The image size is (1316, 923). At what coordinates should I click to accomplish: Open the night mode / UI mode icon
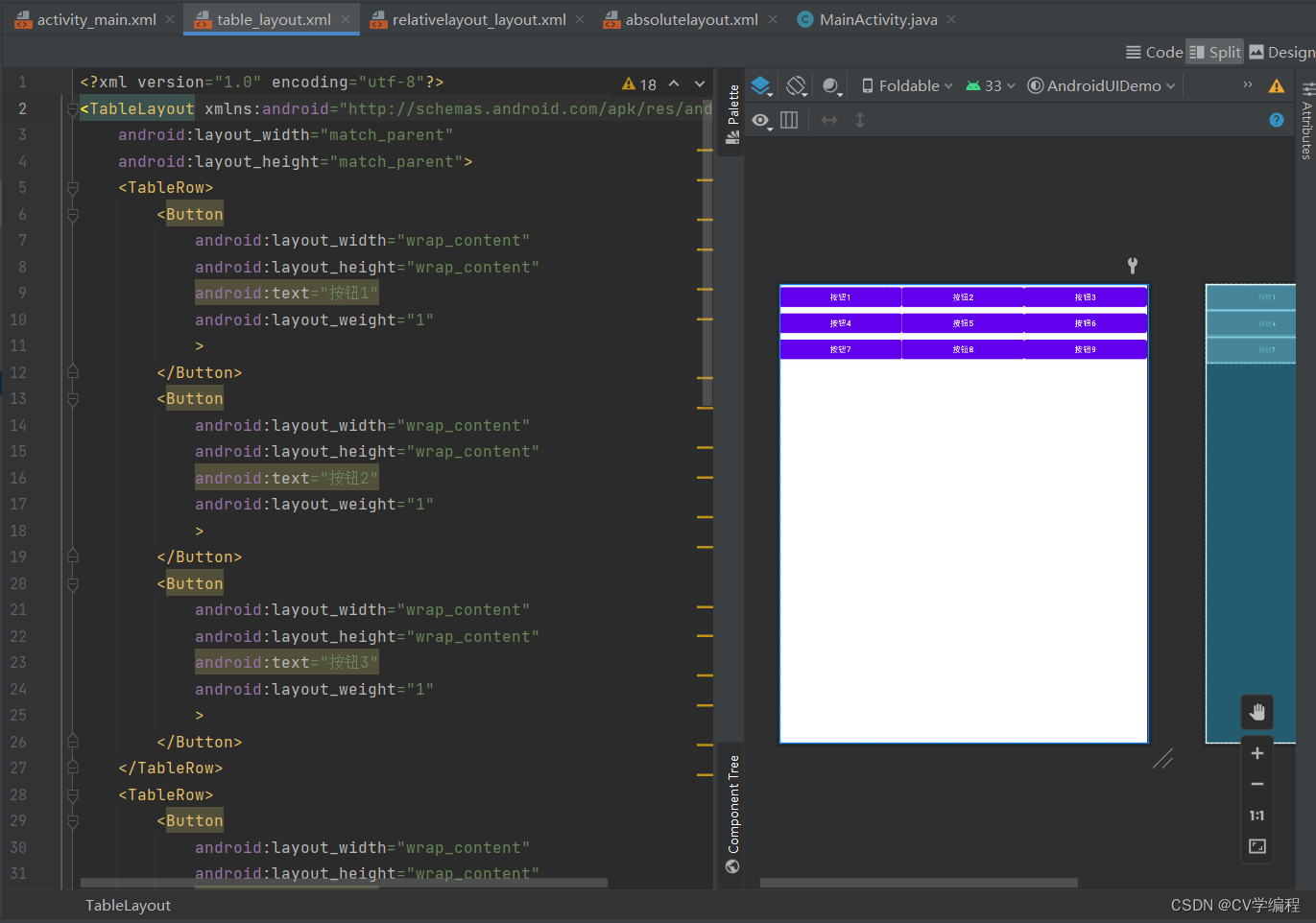coord(832,86)
